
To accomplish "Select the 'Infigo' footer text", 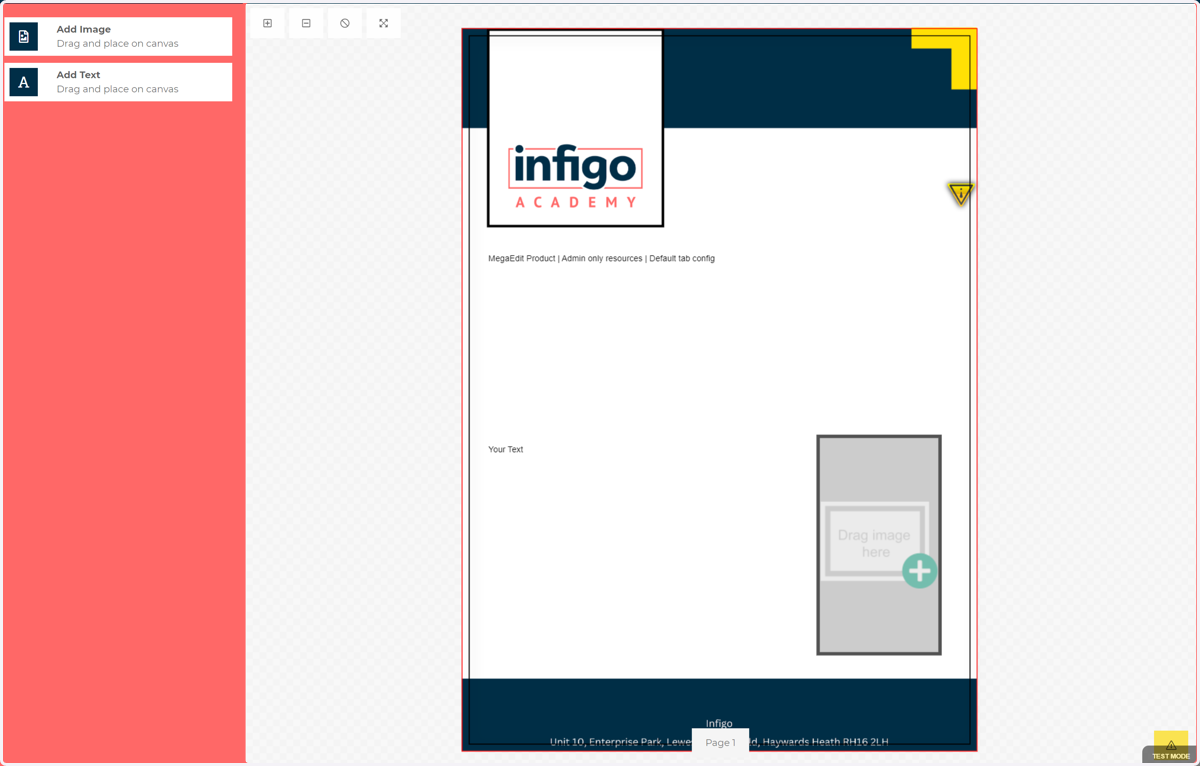I will coord(719,723).
